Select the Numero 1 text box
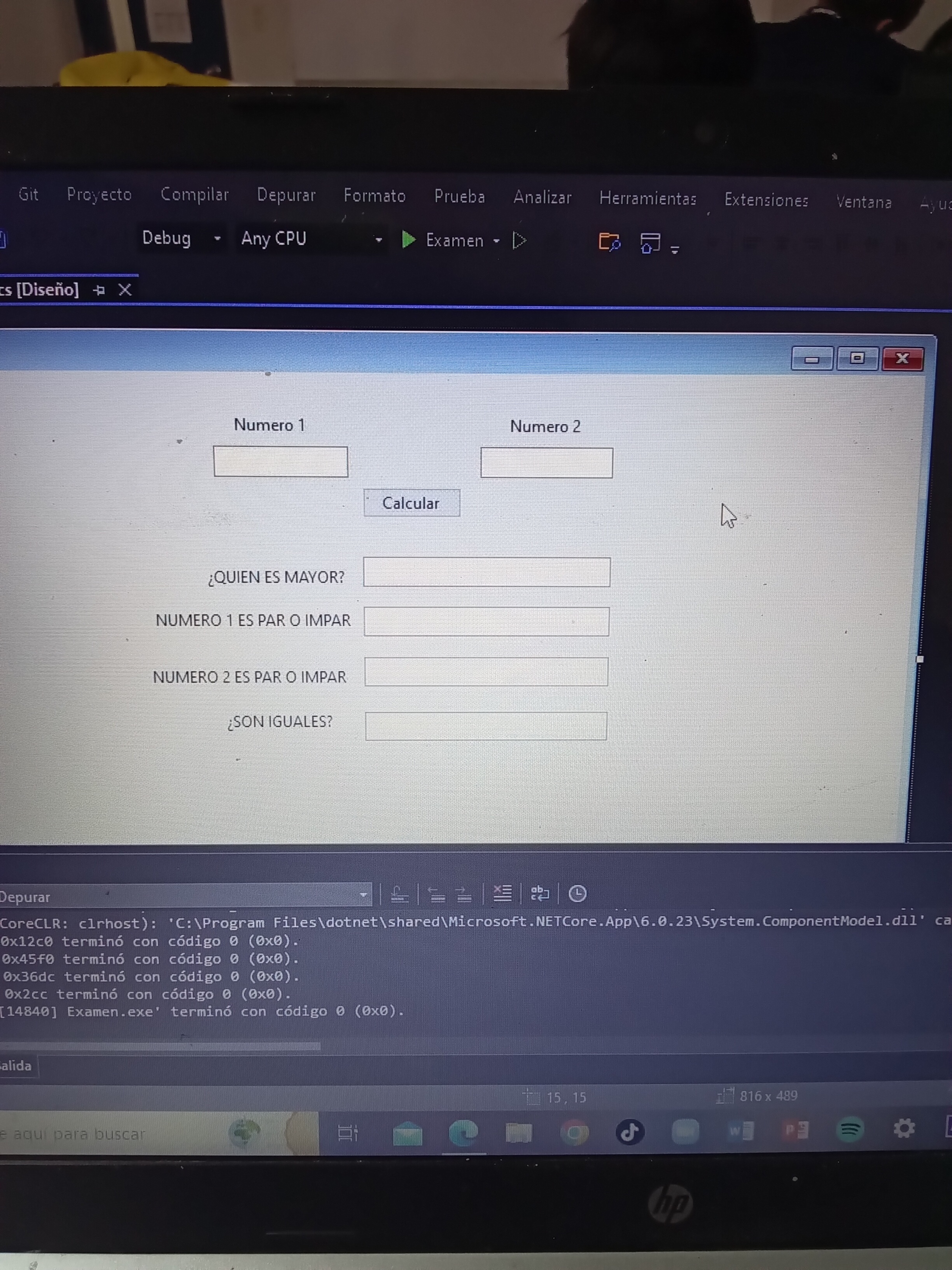This screenshot has width=952, height=1270. click(280, 461)
